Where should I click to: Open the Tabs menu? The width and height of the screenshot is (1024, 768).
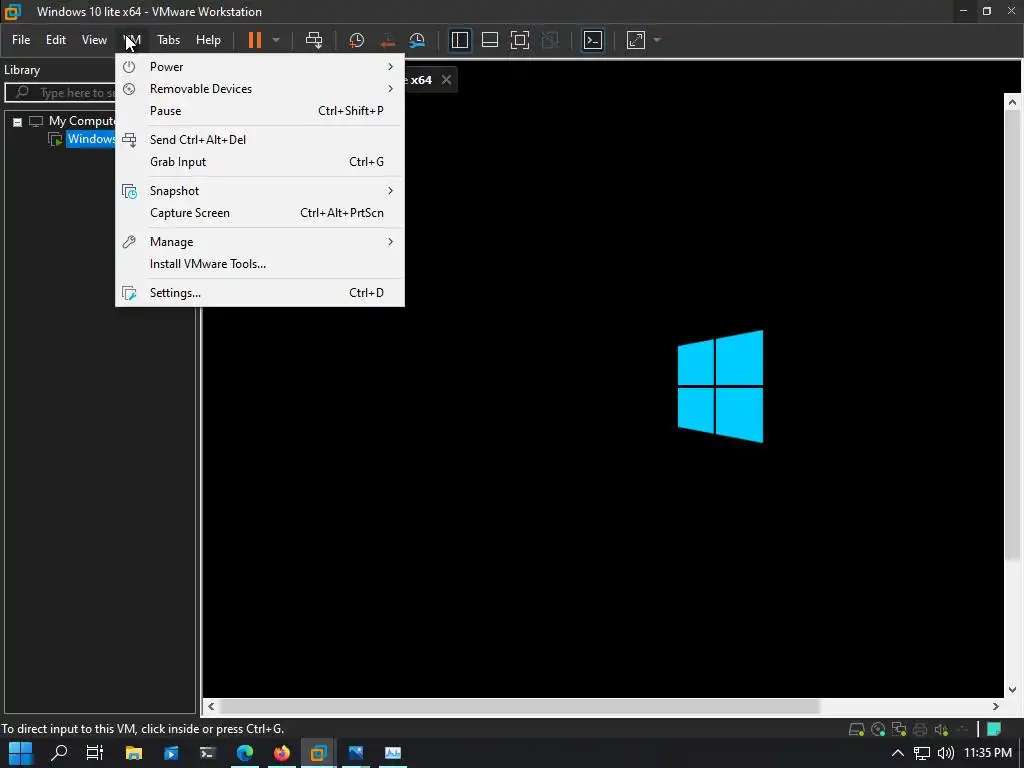coord(168,40)
